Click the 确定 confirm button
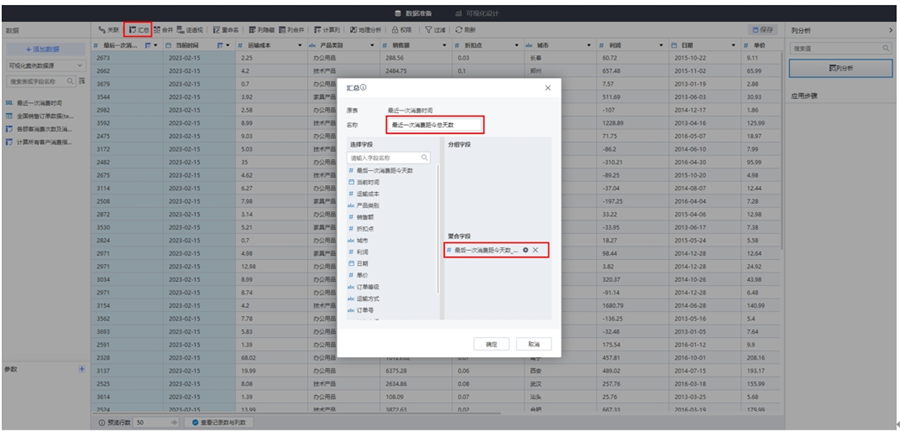This screenshot has height=431, width=900. click(x=491, y=343)
